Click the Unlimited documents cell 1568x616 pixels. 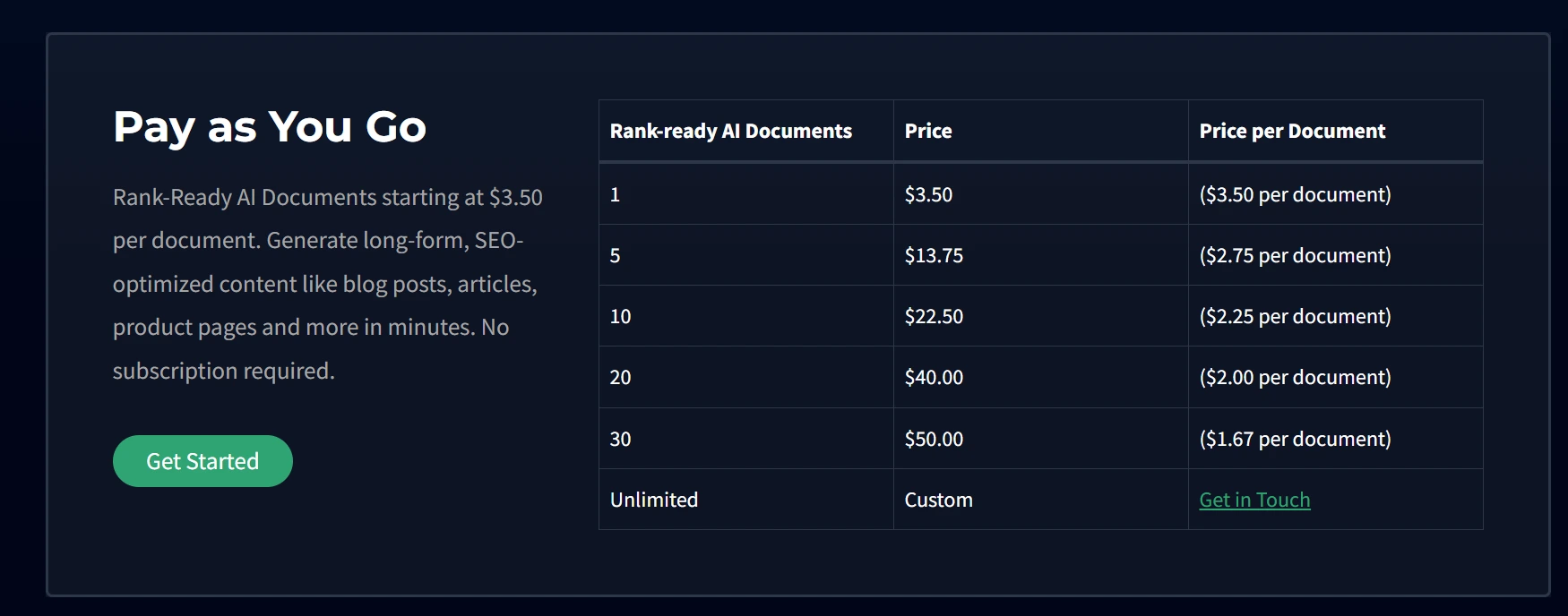[x=746, y=500]
